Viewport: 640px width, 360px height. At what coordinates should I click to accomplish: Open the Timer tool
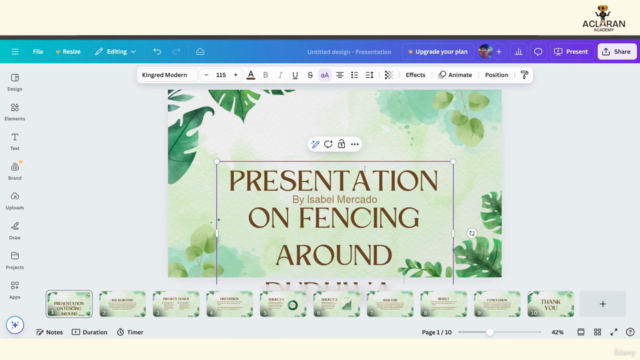click(130, 332)
